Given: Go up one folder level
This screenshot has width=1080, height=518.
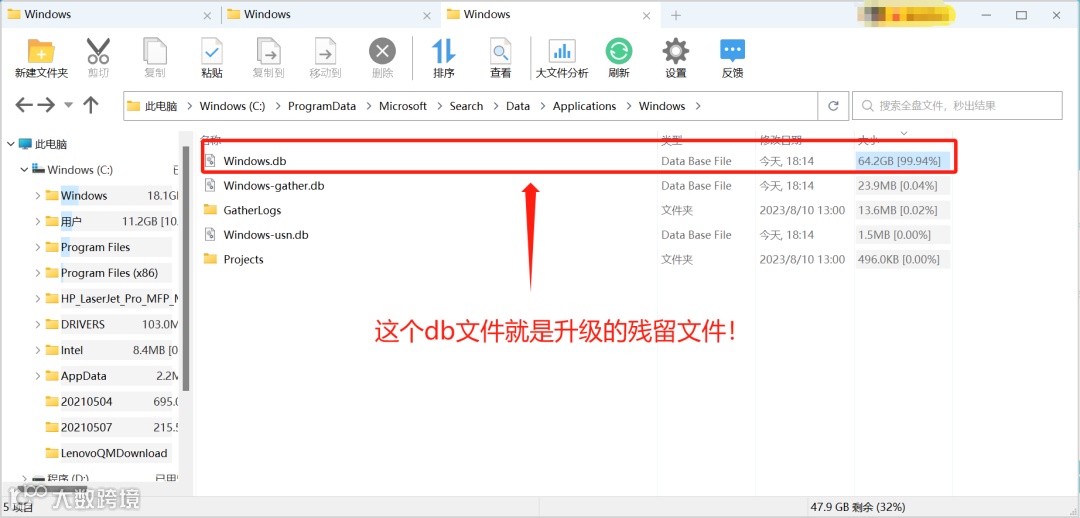Looking at the screenshot, I should pyautogui.click(x=90, y=105).
